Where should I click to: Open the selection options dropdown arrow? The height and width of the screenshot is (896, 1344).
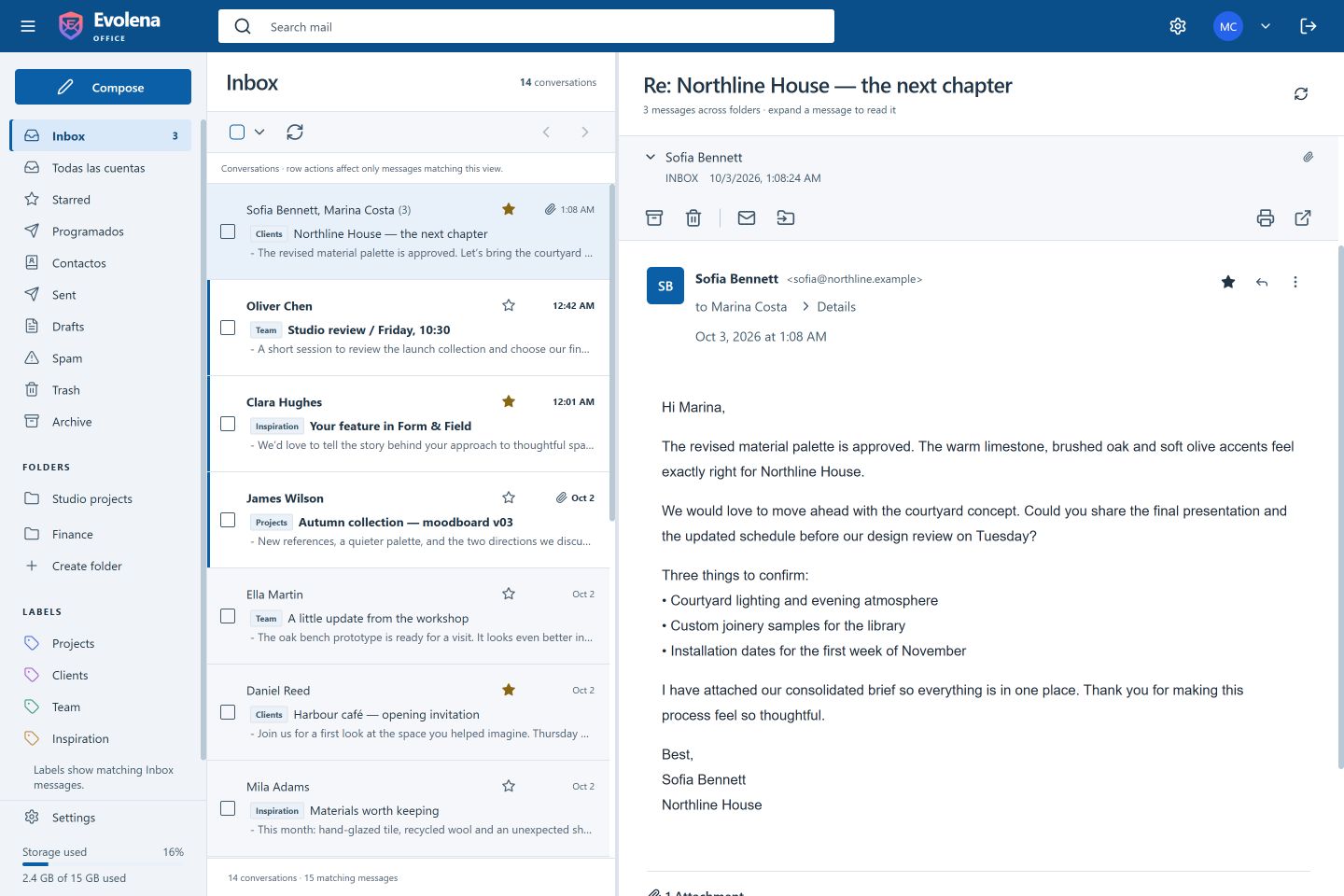(259, 133)
